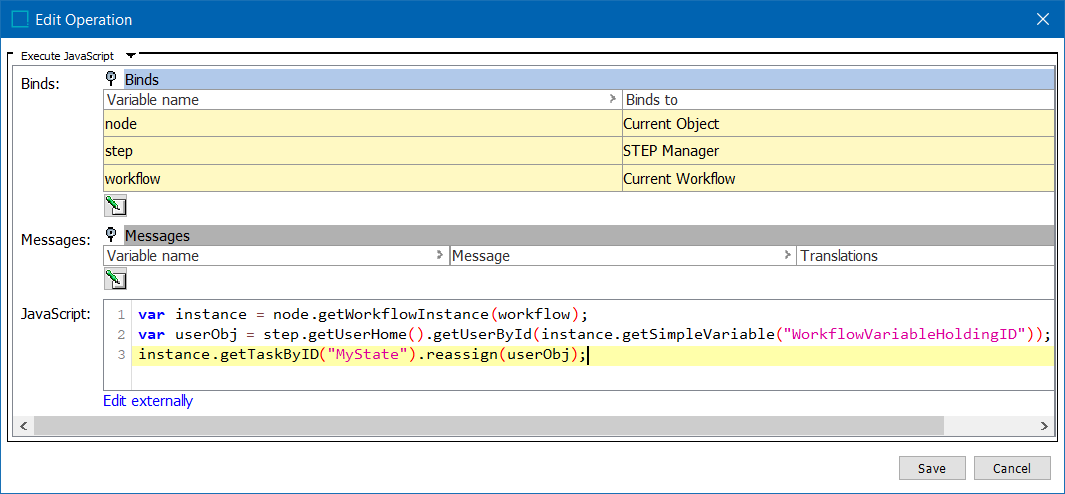
Task: Click the horizontal scrollbar right arrow
Action: 1044,426
